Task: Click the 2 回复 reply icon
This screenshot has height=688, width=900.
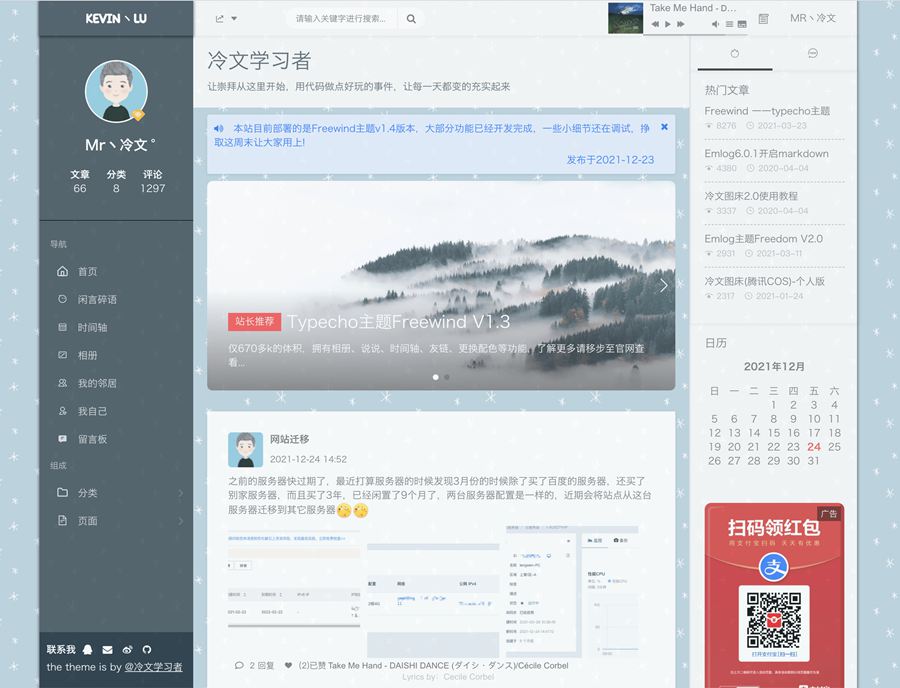Action: point(239,666)
